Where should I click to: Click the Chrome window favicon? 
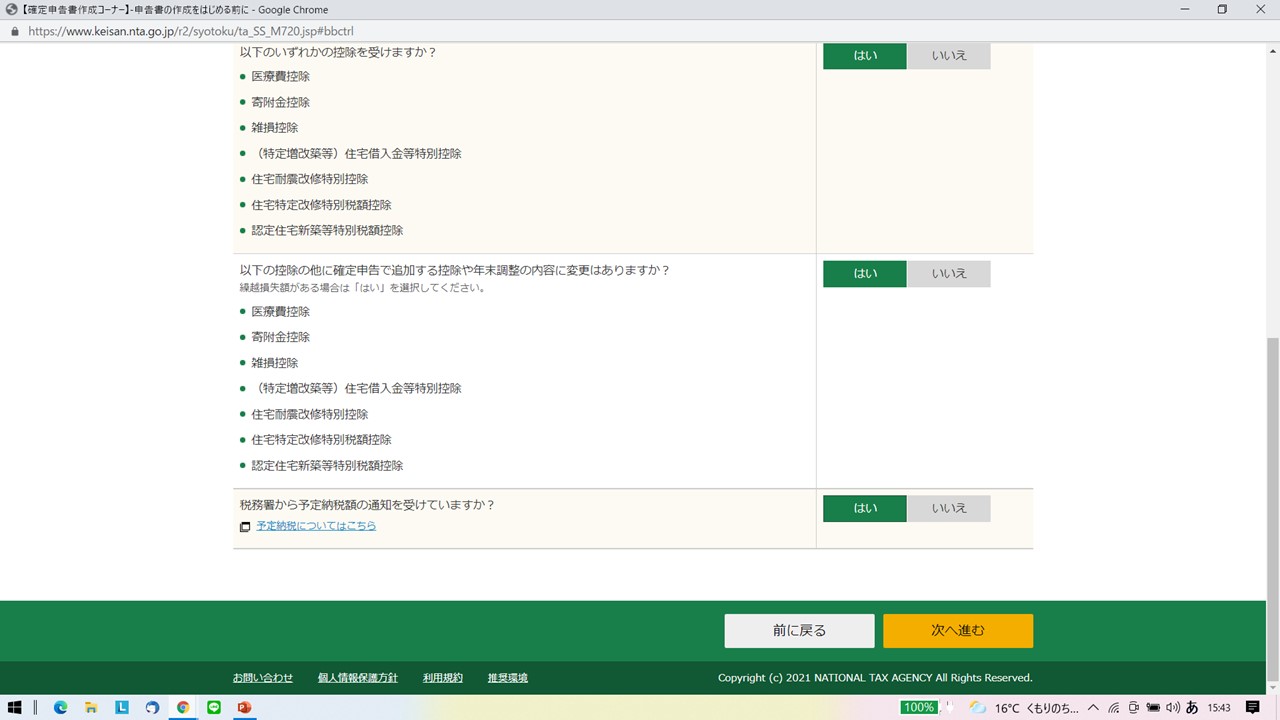tap(11, 9)
